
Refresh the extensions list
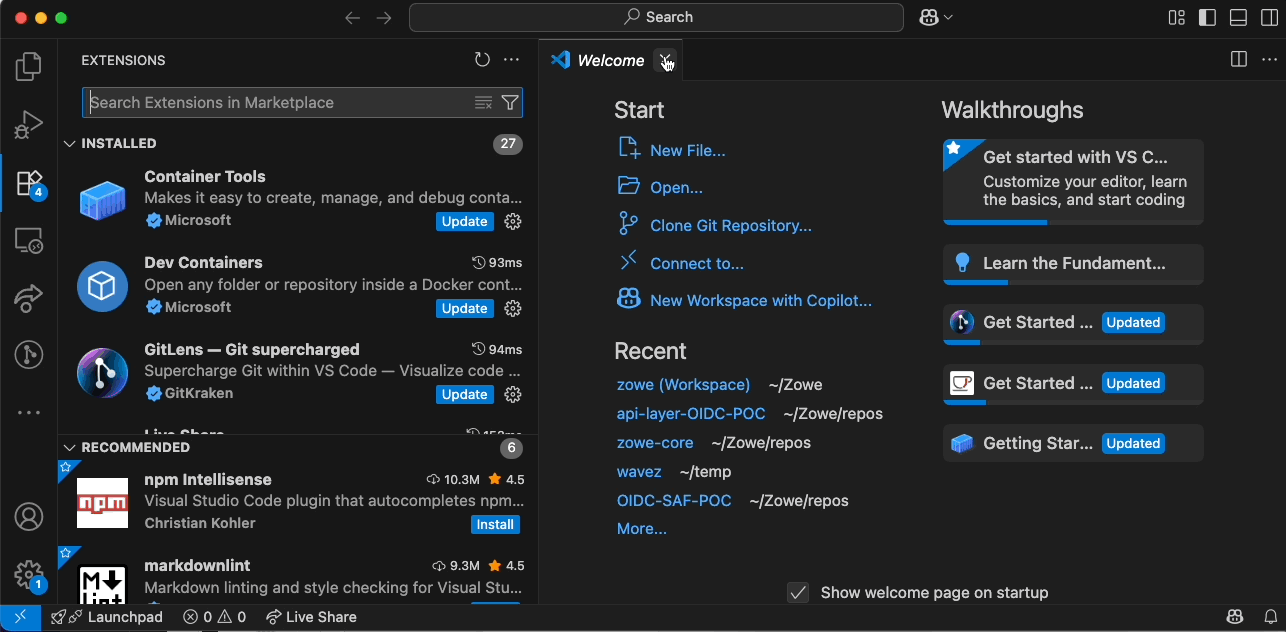tap(482, 60)
